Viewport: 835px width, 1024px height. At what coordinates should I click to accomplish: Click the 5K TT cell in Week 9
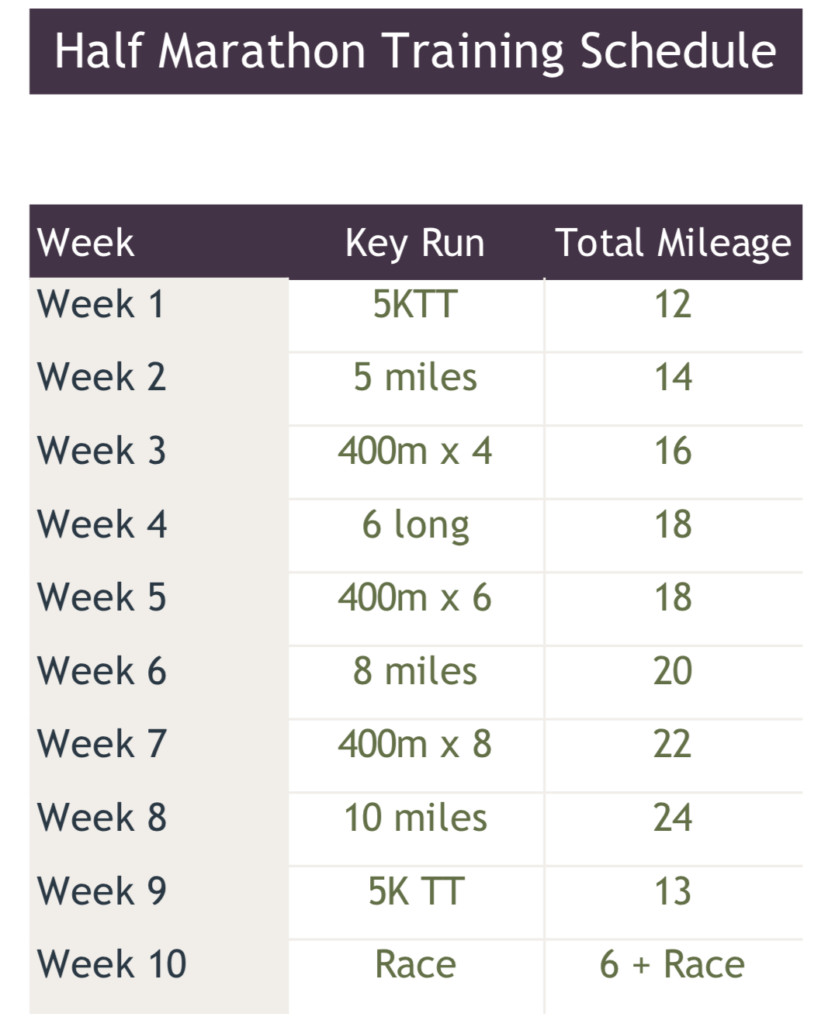coord(415,891)
